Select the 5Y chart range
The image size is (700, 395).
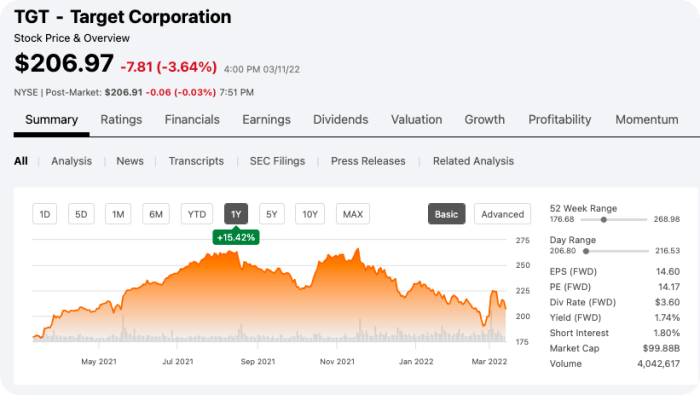(x=272, y=214)
